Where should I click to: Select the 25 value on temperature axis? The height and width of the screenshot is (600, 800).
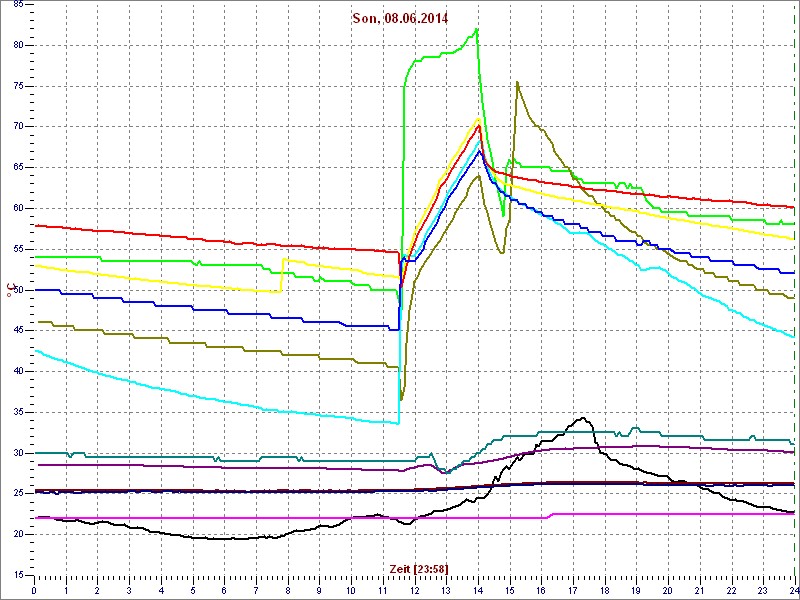[x=17, y=494]
